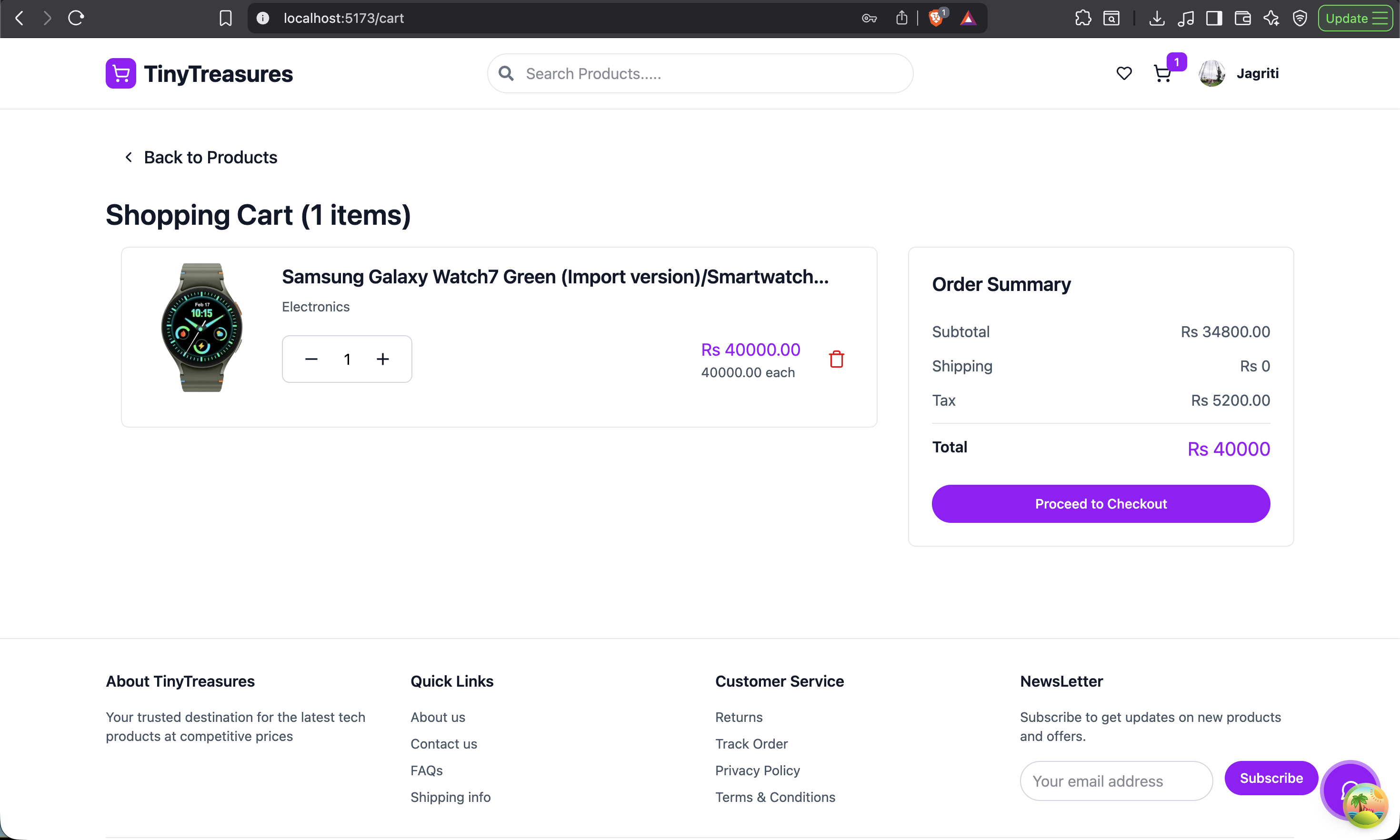Open Leo AI sparkle icon
This screenshot has width=1400, height=840.
coord(1271,18)
